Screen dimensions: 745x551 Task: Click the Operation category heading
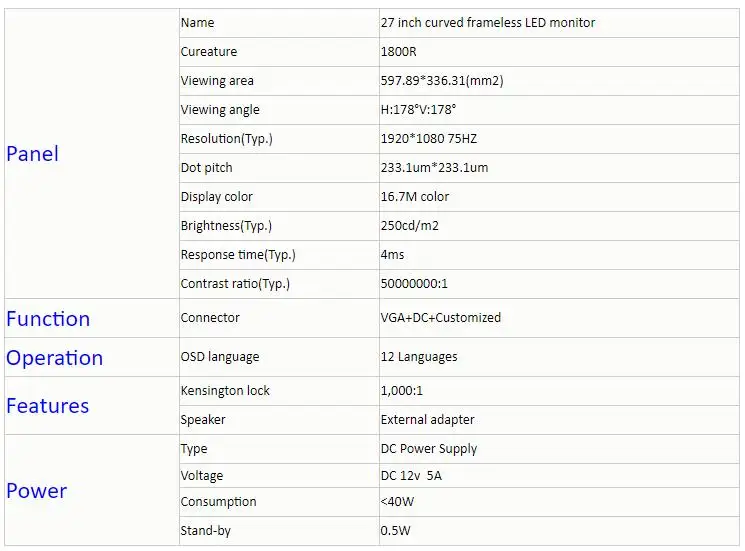(55, 358)
